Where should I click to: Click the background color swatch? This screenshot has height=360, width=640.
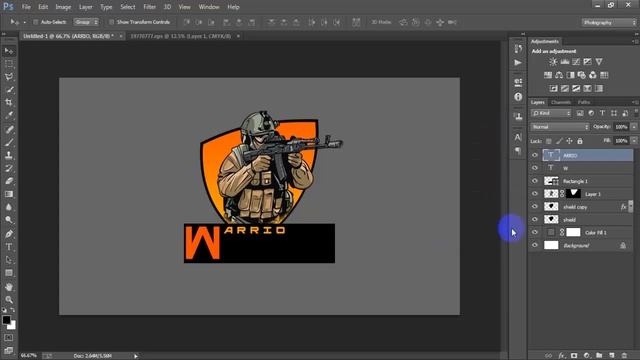12,326
